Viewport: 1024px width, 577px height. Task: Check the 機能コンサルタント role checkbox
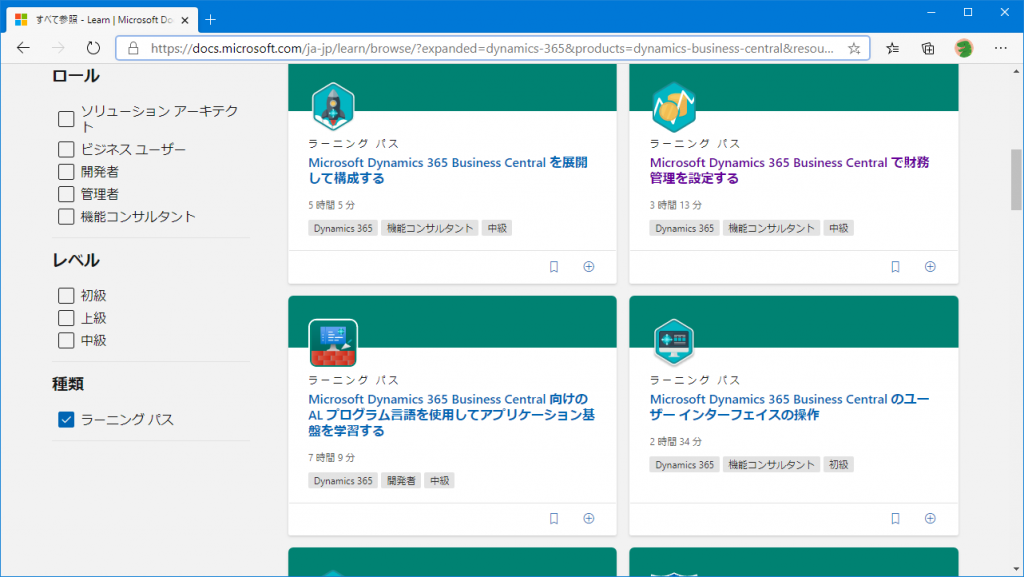click(x=66, y=216)
